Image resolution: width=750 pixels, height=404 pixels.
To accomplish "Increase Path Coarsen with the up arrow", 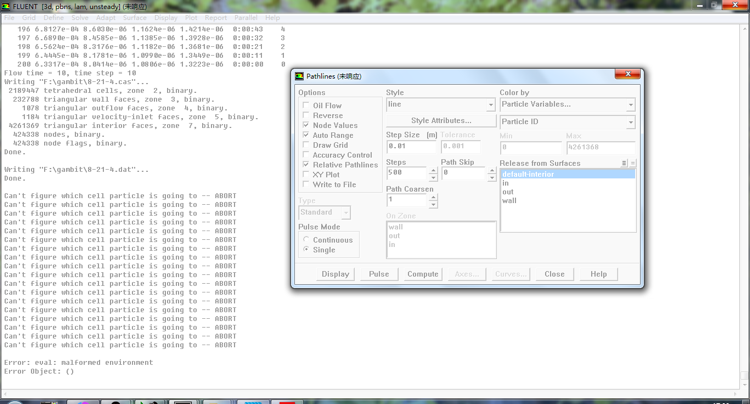I will pyautogui.click(x=433, y=196).
